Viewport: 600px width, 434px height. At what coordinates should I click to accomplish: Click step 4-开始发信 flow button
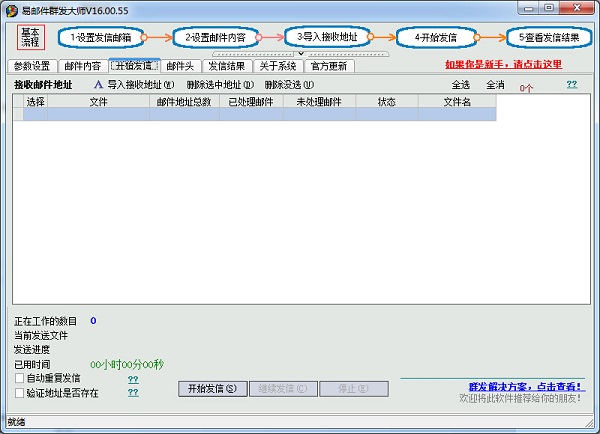click(437, 38)
